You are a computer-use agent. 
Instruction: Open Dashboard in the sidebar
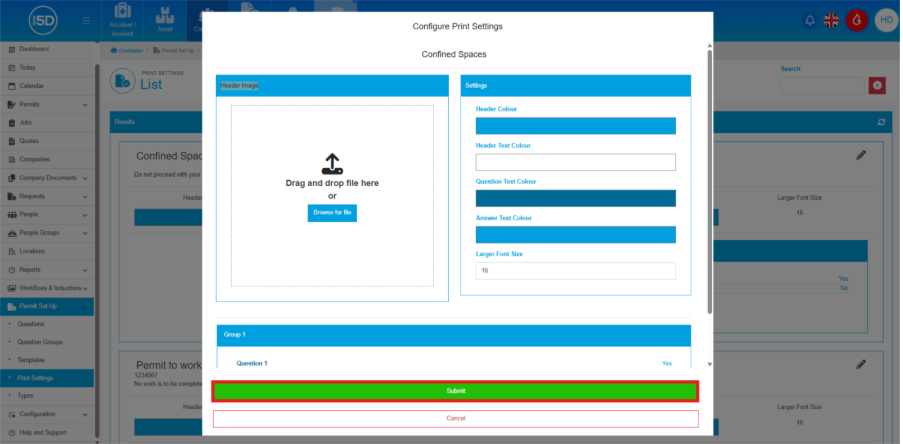[x=47, y=50]
